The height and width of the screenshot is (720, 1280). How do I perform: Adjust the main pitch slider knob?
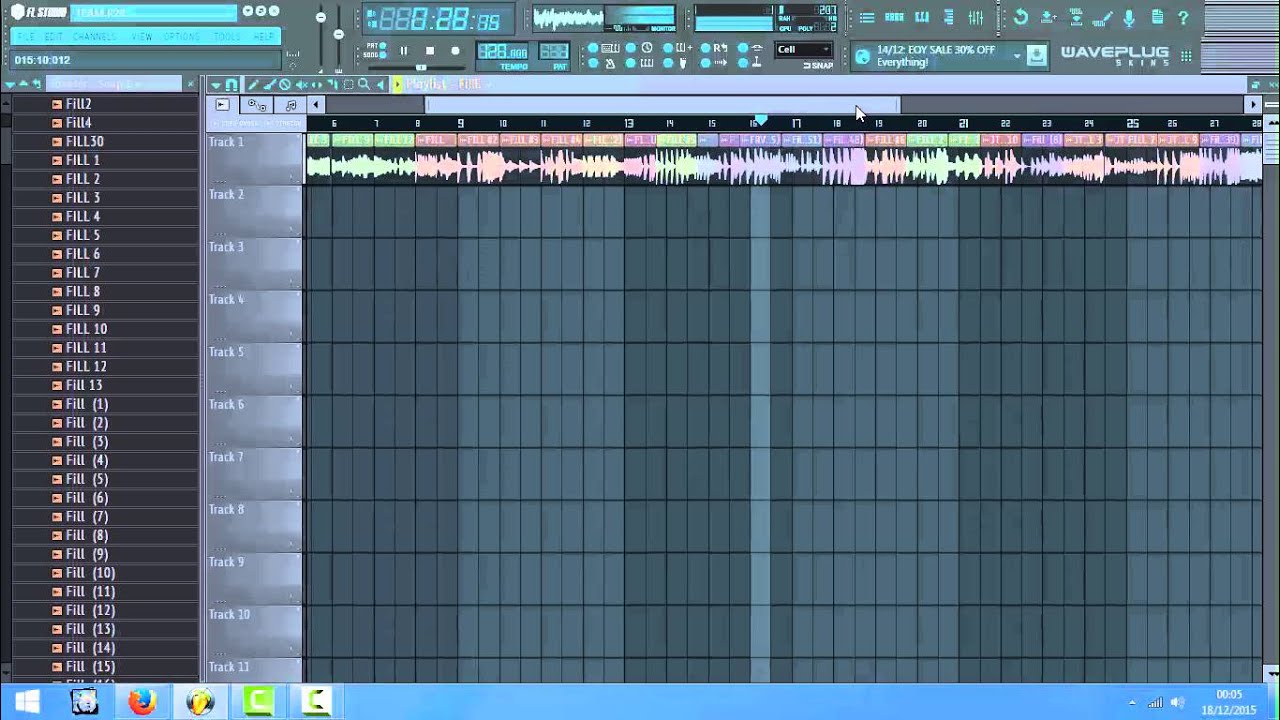point(339,34)
